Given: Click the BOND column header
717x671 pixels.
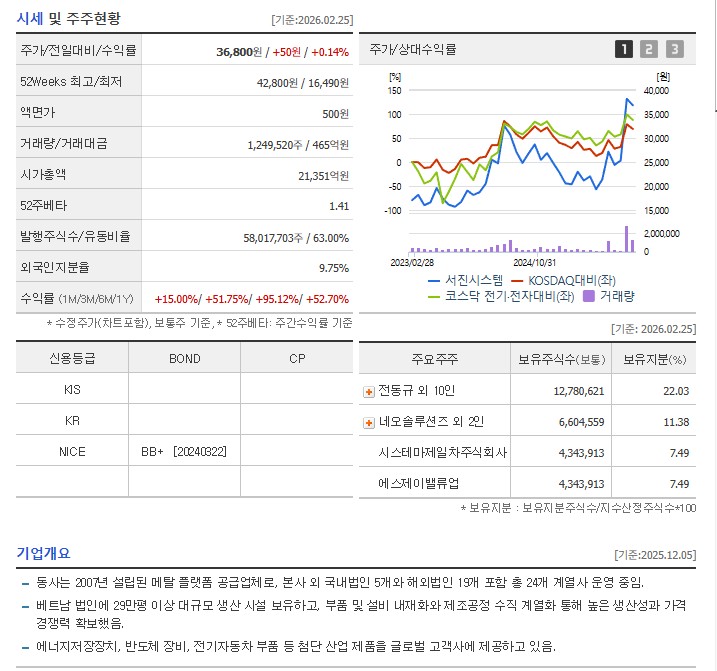Looking at the screenshot, I should point(185,359).
